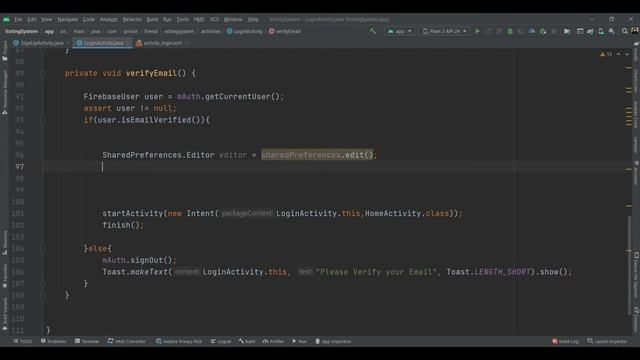The width and height of the screenshot is (640, 360).
Task: Open the Terminal tool window
Action: tap(87, 341)
